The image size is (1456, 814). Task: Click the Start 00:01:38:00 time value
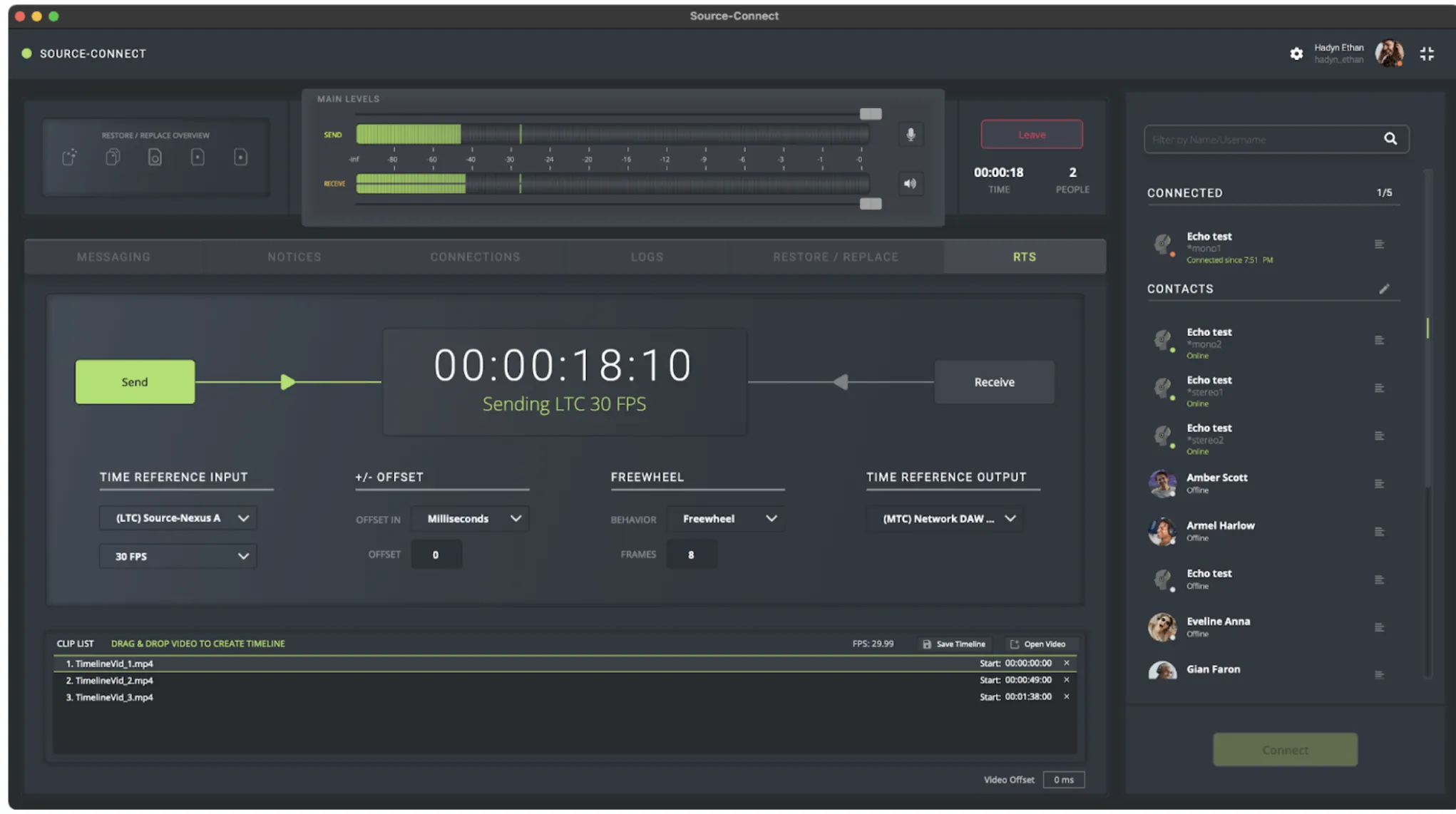(1028, 697)
